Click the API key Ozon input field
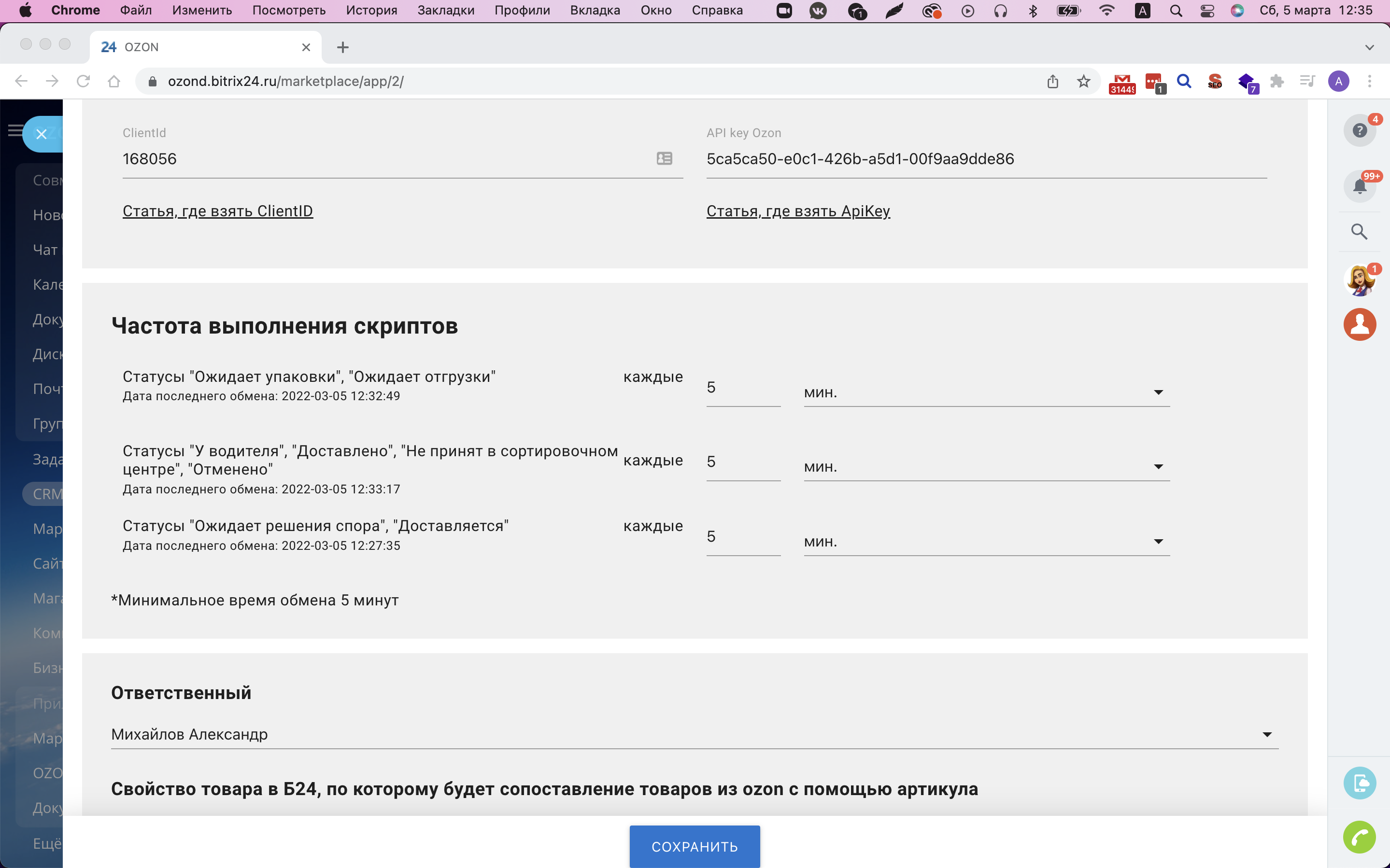The height and width of the screenshot is (868, 1390). (986, 159)
